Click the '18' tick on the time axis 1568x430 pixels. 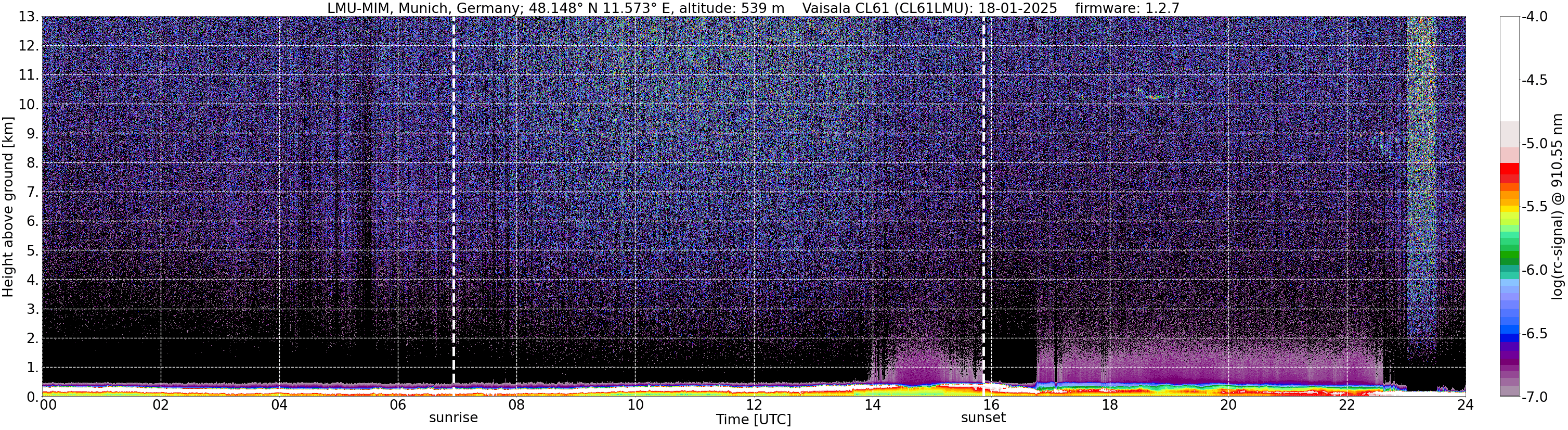[x=1110, y=405]
